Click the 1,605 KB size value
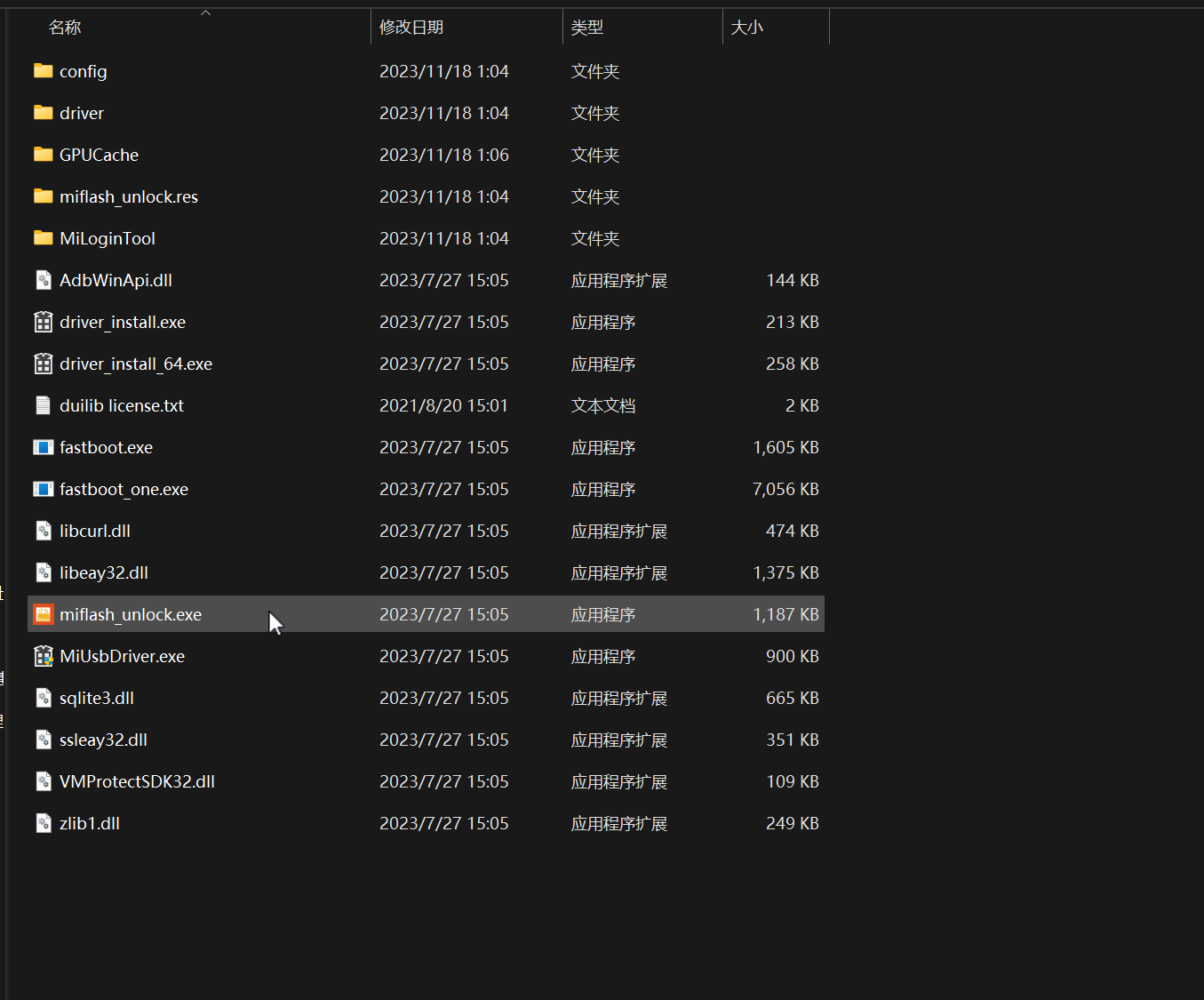1204x1000 pixels. point(785,447)
